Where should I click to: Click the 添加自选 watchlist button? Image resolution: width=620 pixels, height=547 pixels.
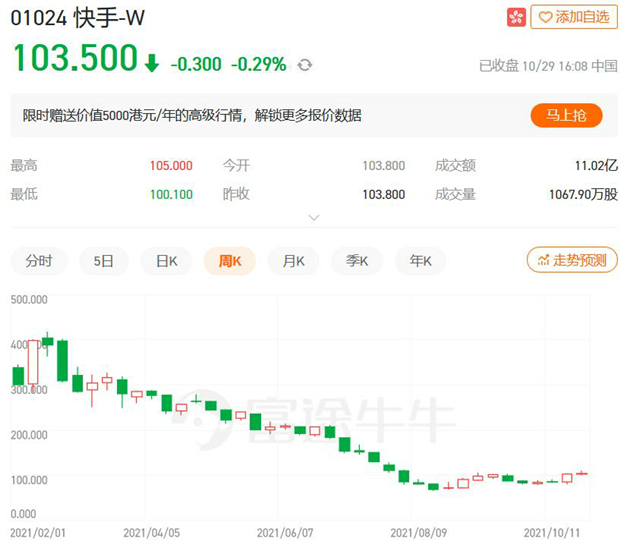[x=574, y=17]
